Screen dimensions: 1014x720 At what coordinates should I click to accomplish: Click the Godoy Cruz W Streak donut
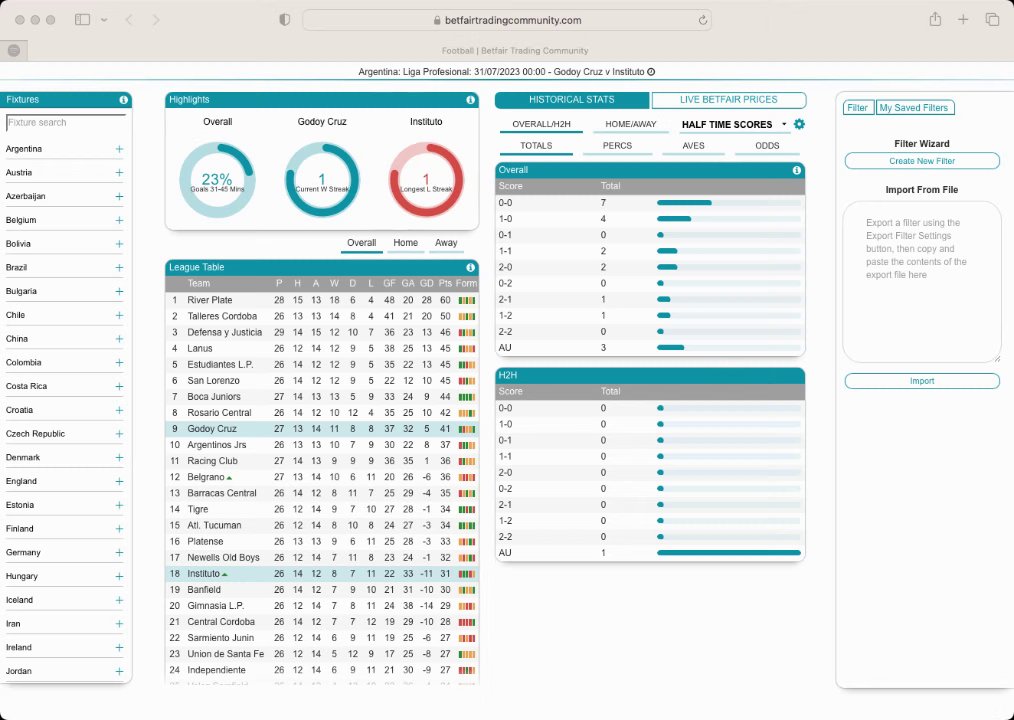point(322,180)
